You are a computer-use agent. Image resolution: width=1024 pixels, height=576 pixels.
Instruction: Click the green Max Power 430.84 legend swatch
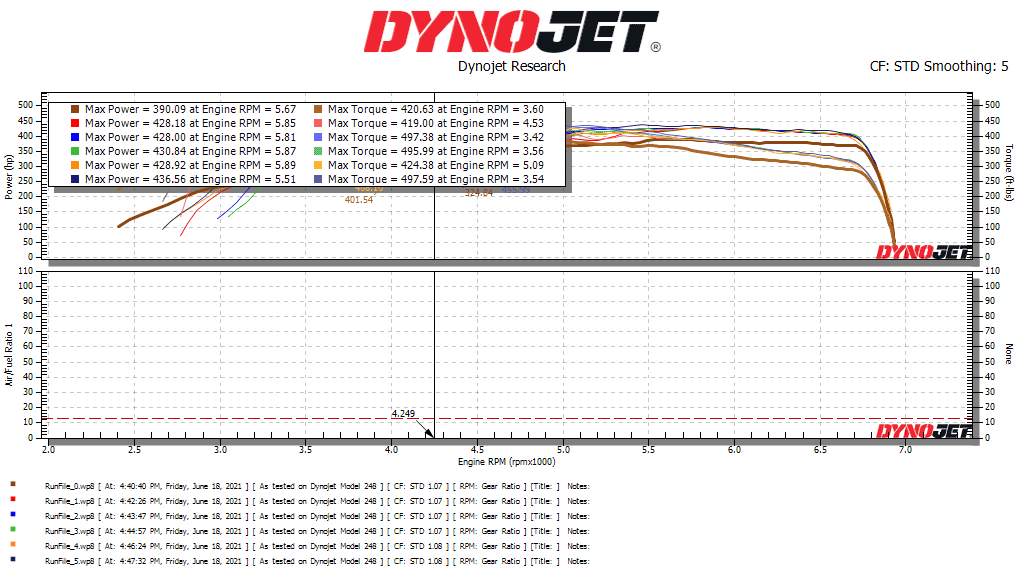tap(75, 151)
